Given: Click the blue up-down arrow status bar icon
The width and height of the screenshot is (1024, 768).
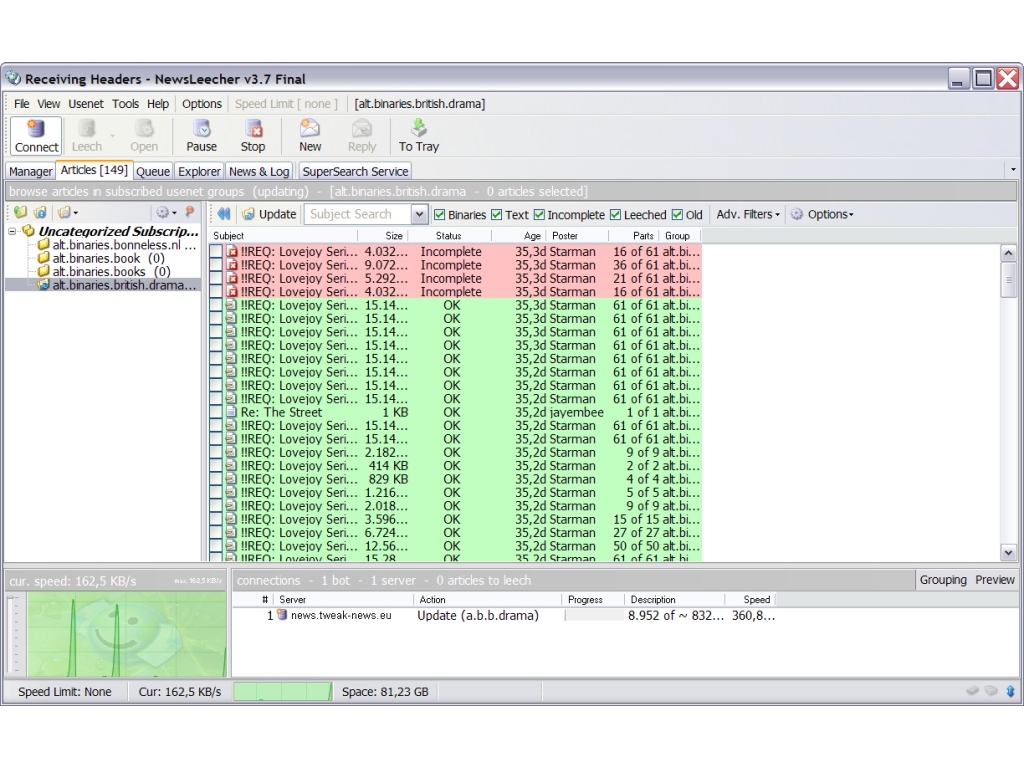Looking at the screenshot, I should tap(1010, 691).
